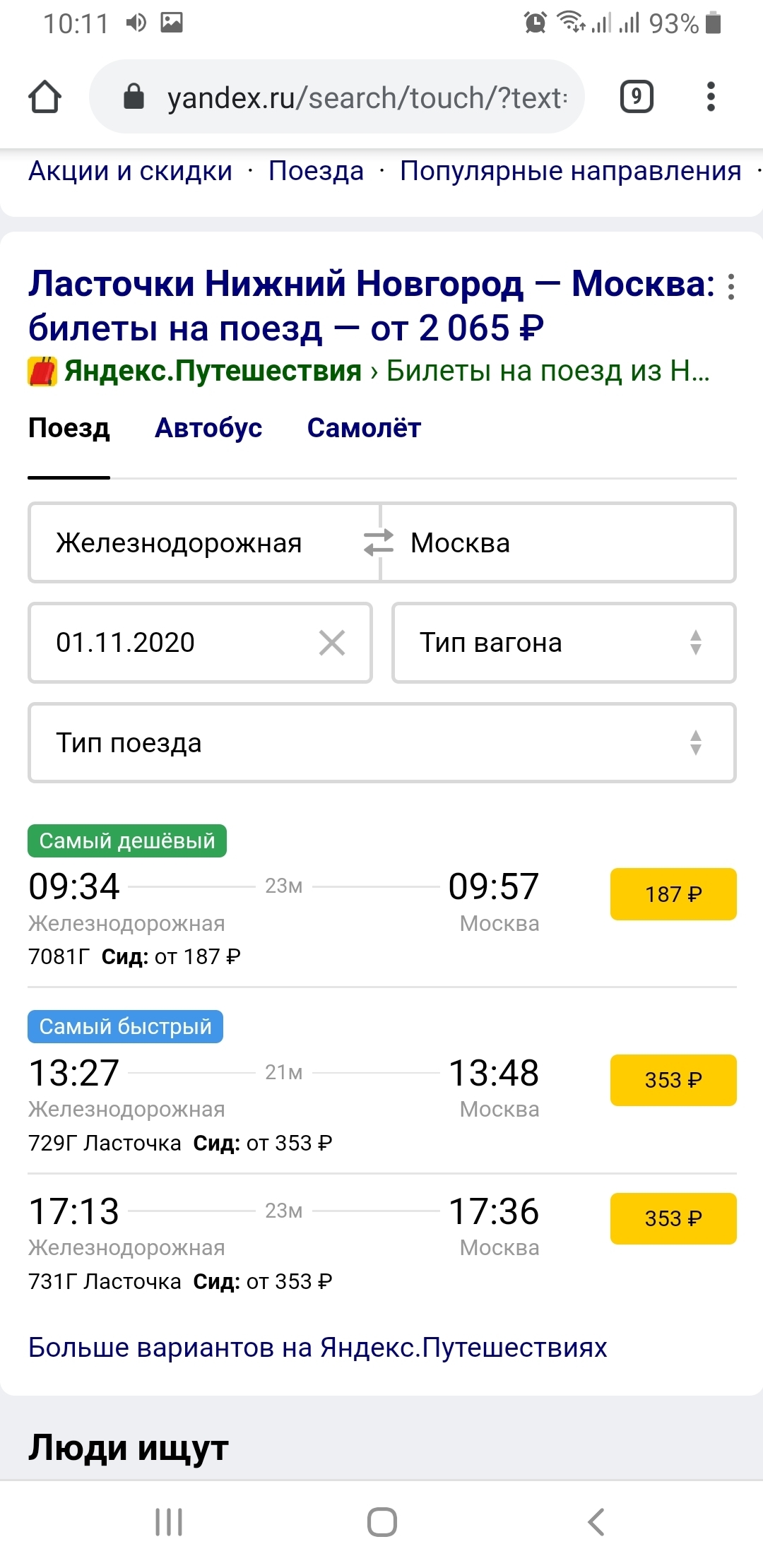Screen dimensions: 763x1568
Task: Edit the Москва destination field
Action: tap(558, 543)
